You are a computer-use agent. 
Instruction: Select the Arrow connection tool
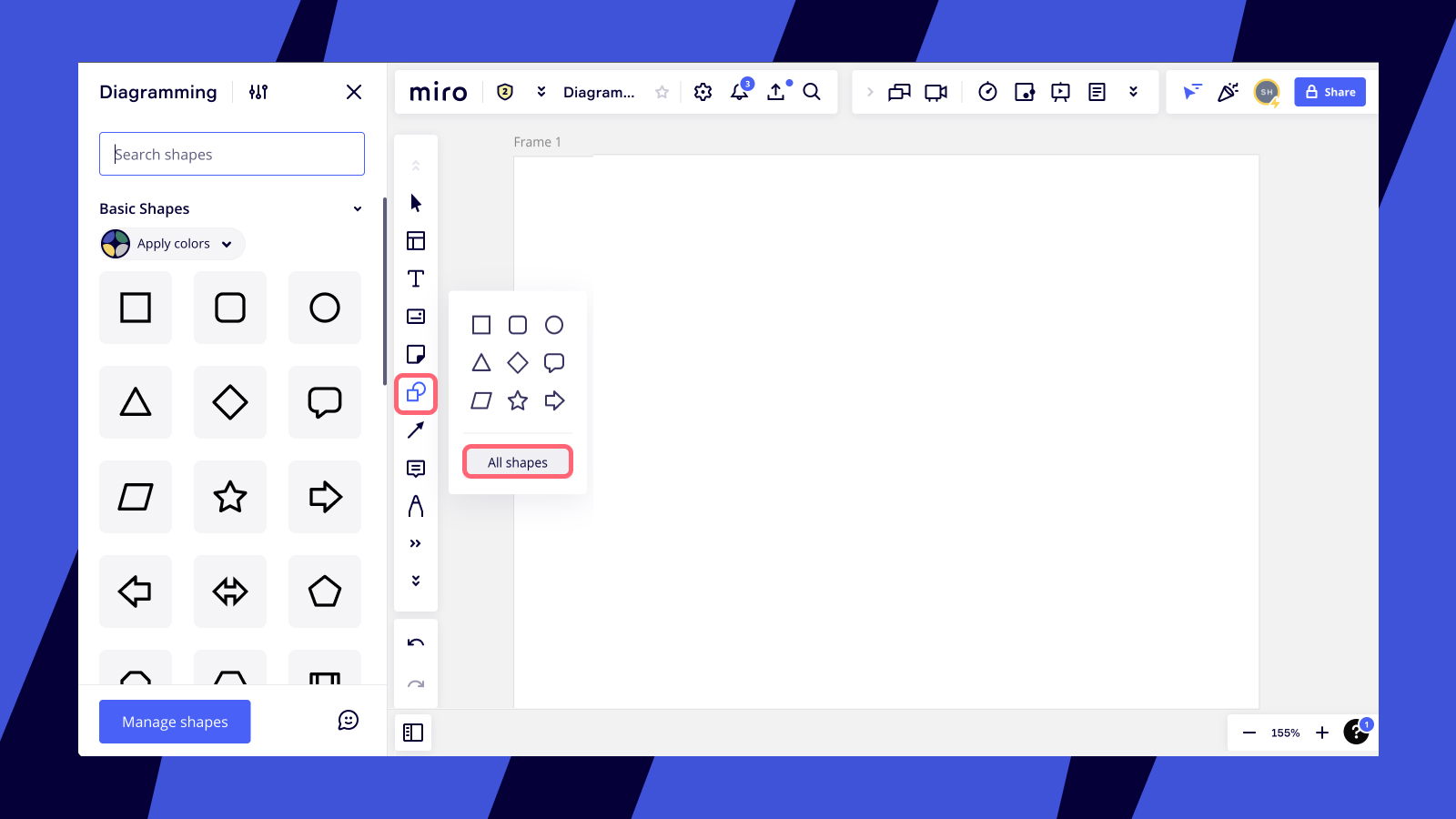[416, 430]
